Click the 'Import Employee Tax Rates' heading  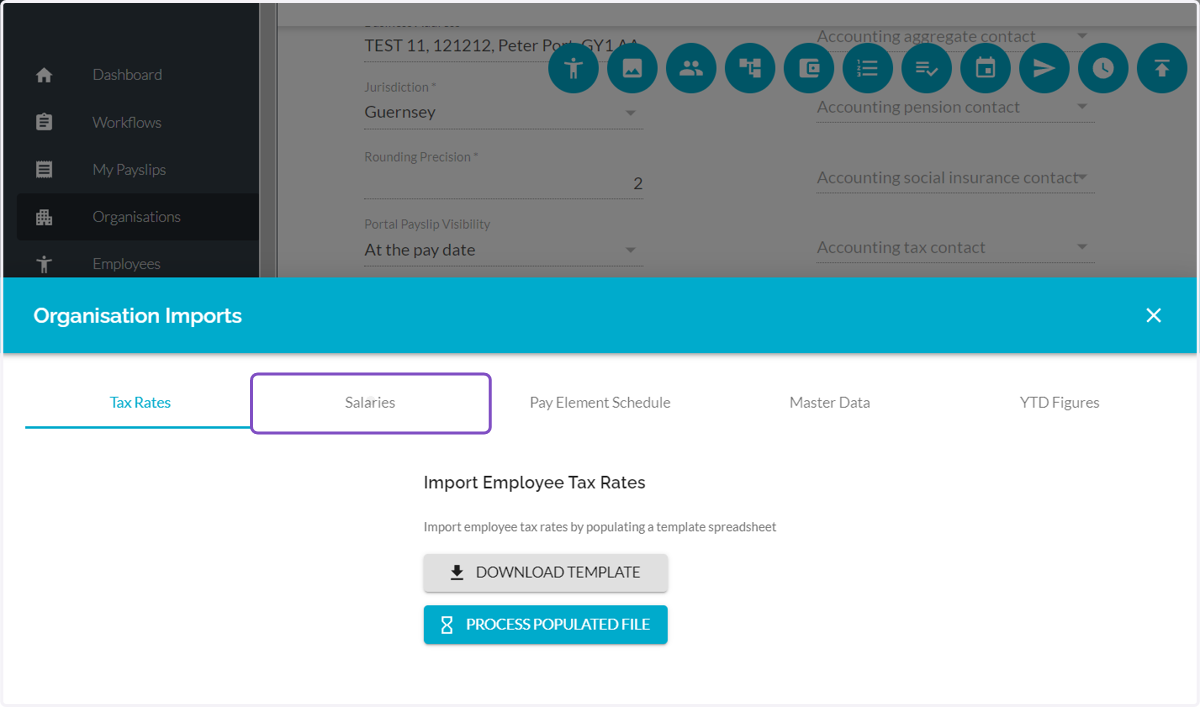point(534,483)
